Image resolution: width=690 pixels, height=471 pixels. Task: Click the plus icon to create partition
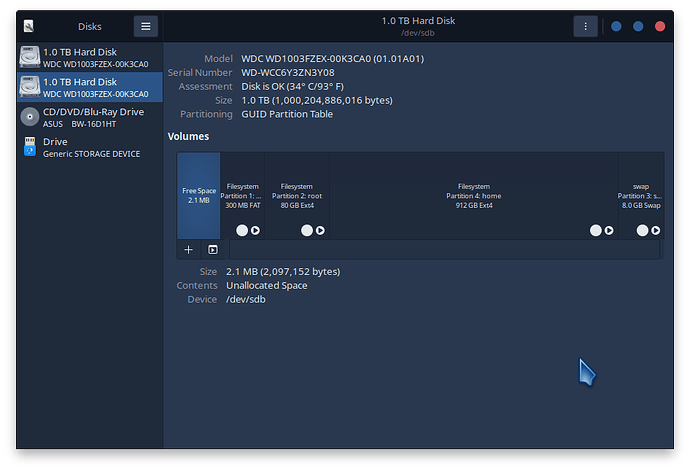tap(188, 250)
